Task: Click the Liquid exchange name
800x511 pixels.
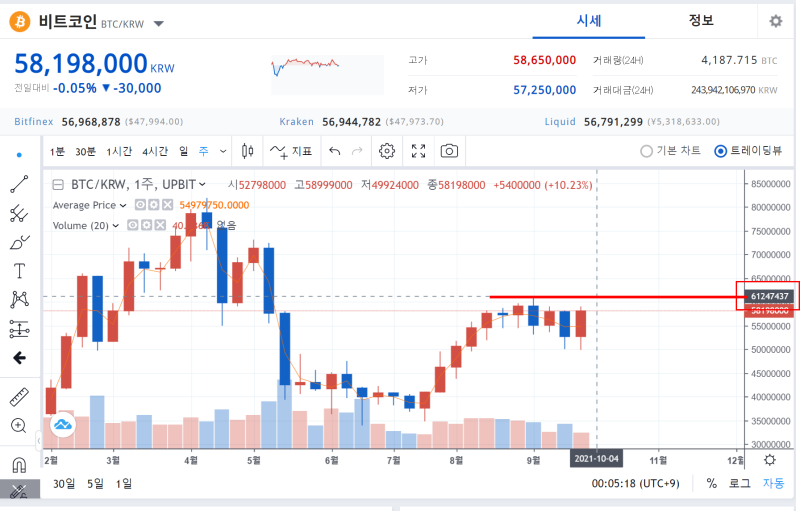Action: coord(560,122)
